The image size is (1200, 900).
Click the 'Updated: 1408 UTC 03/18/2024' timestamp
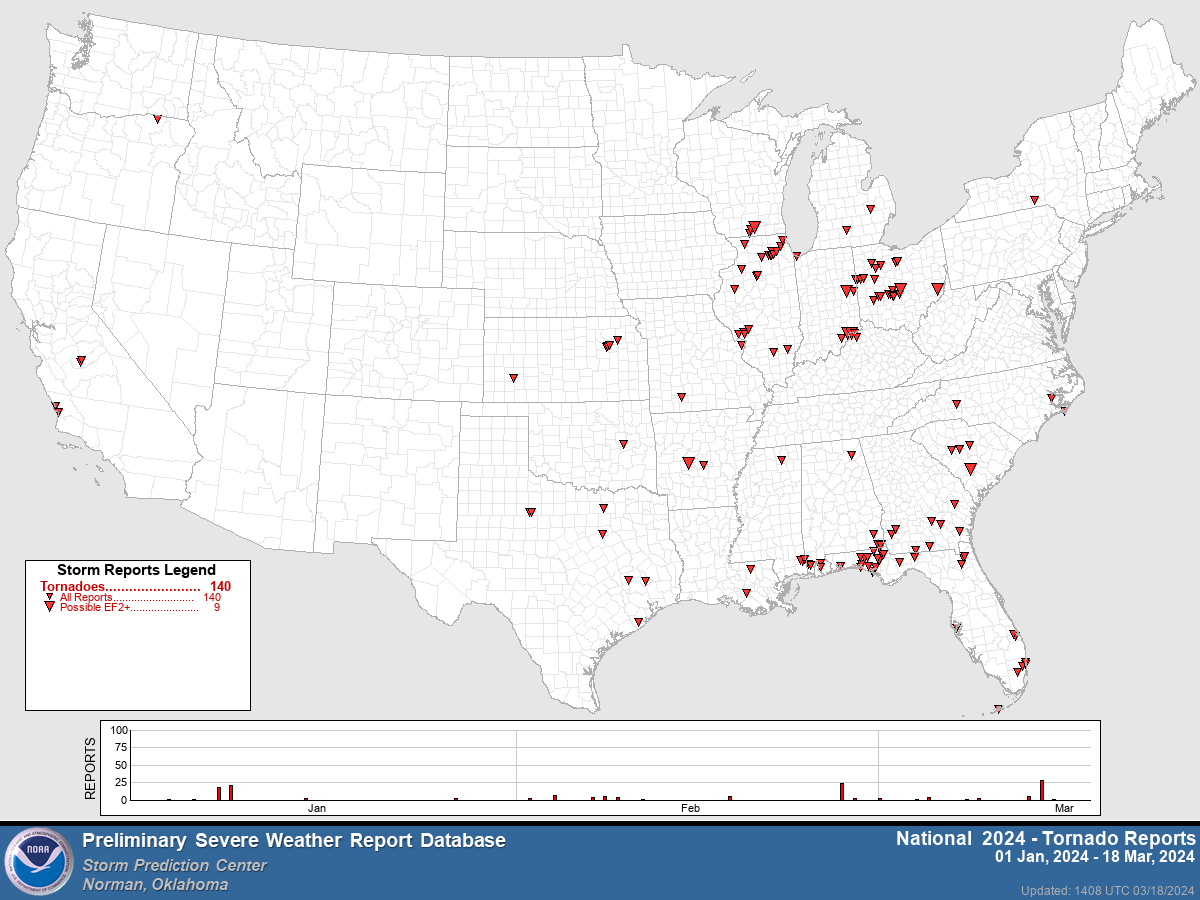click(x=1108, y=890)
